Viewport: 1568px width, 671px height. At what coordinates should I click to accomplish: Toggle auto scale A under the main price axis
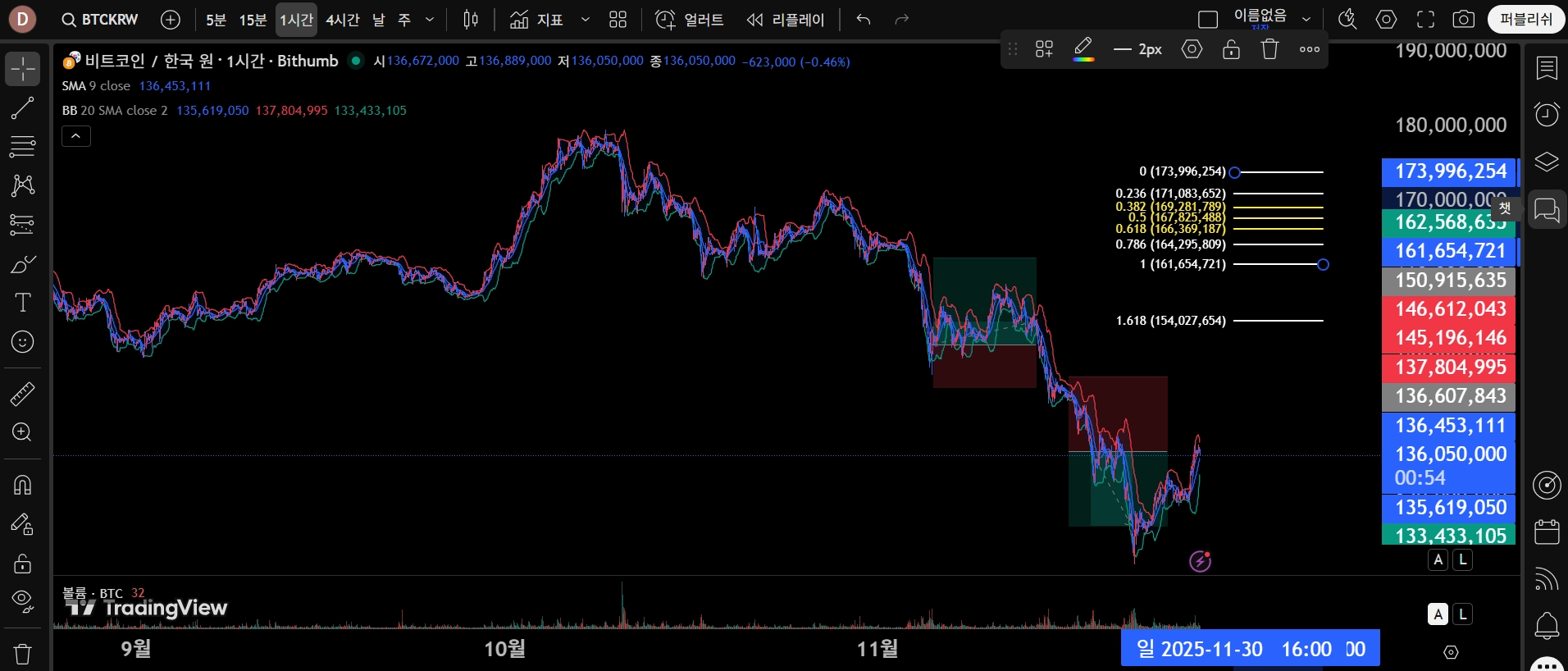[x=1438, y=559]
